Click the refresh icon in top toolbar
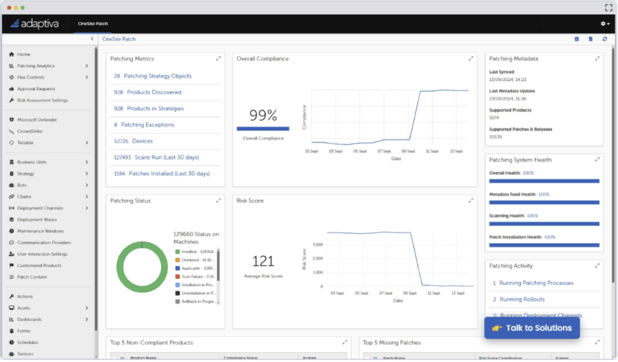618x362 pixels. [605, 39]
